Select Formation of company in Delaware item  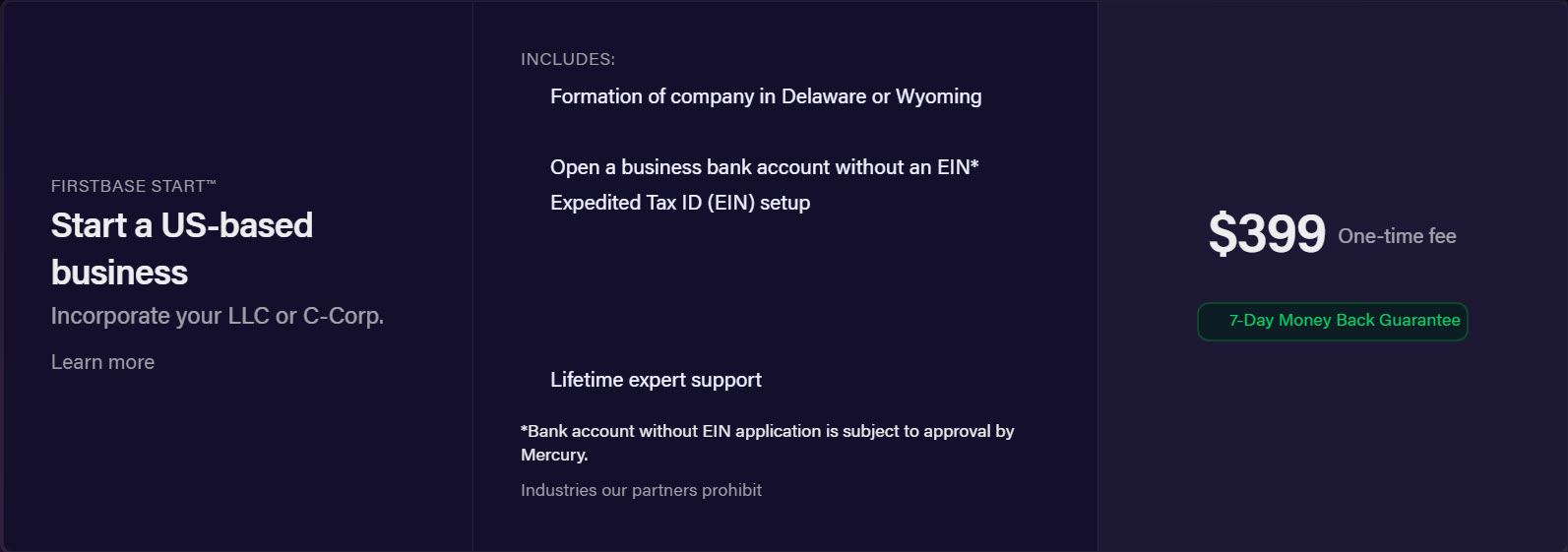(766, 96)
